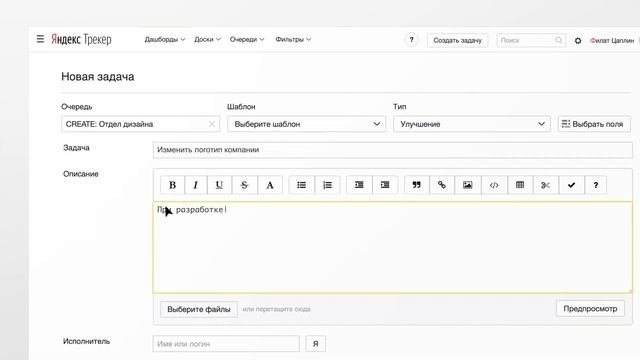The image size is (640, 360).
Task: Insert an image into the description
Action: click(468, 185)
